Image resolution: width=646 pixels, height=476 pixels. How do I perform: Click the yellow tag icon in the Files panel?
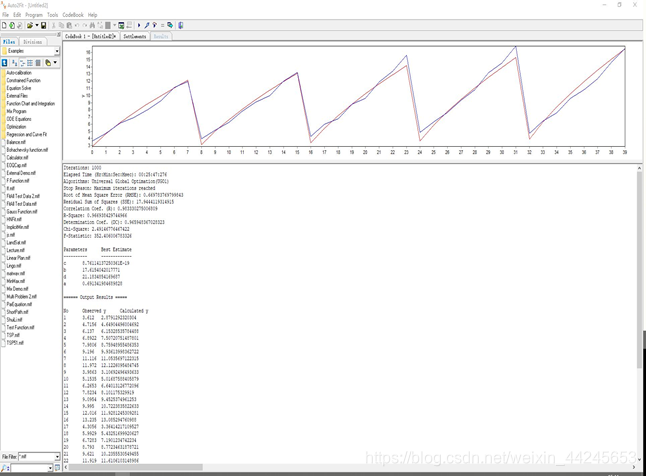coord(48,63)
